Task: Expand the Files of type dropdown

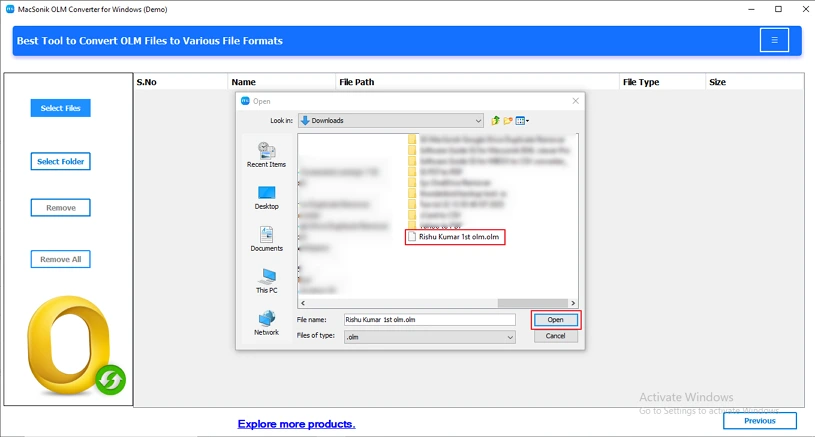Action: click(x=429, y=337)
